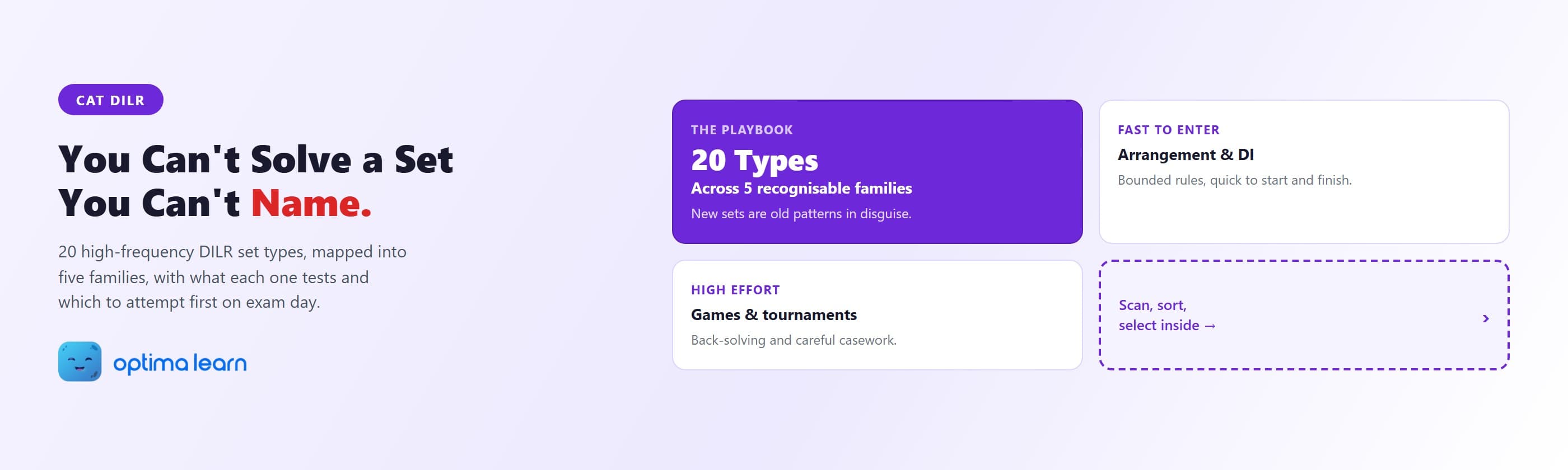Click 'Across 5 recognisable families' subtitle
The width and height of the screenshot is (1568, 470).
coord(801,189)
